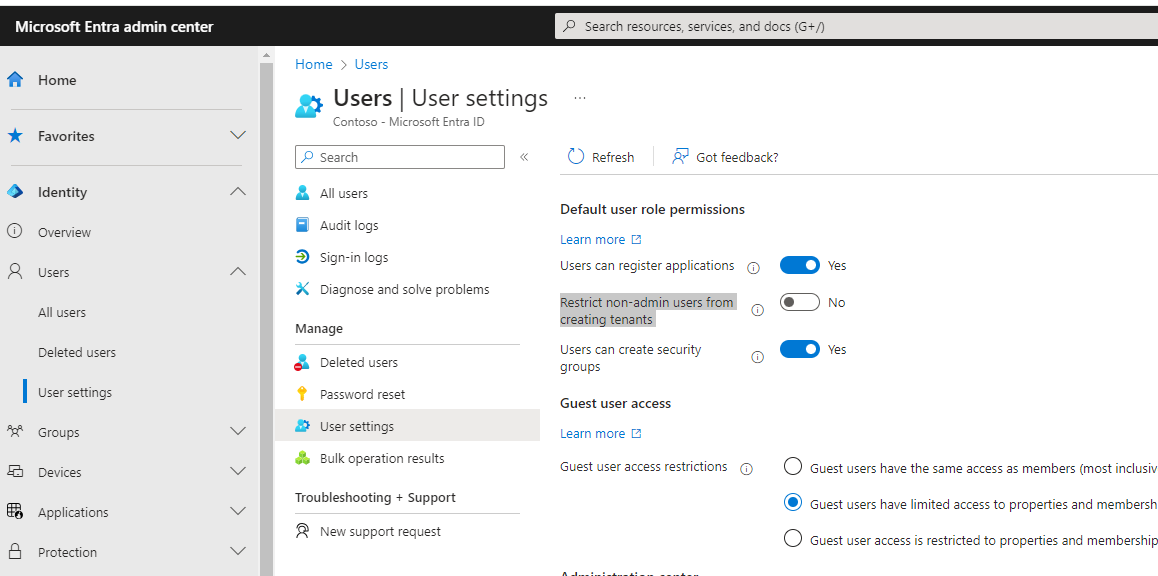Select Diagnose and solve problems
This screenshot has height=576, width=1158.
pyautogui.click(x=404, y=288)
